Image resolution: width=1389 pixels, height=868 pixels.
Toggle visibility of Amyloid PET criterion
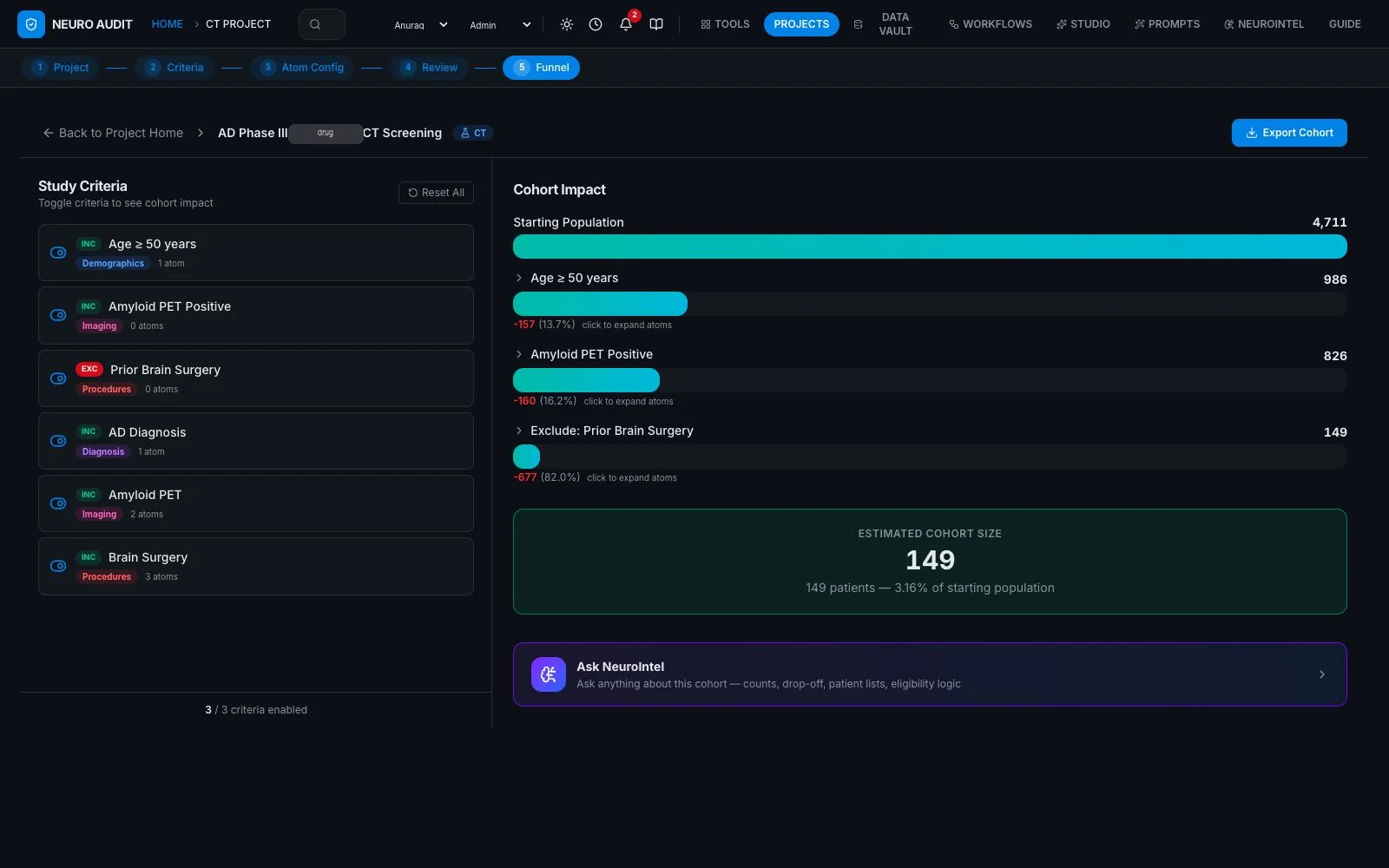click(x=58, y=503)
